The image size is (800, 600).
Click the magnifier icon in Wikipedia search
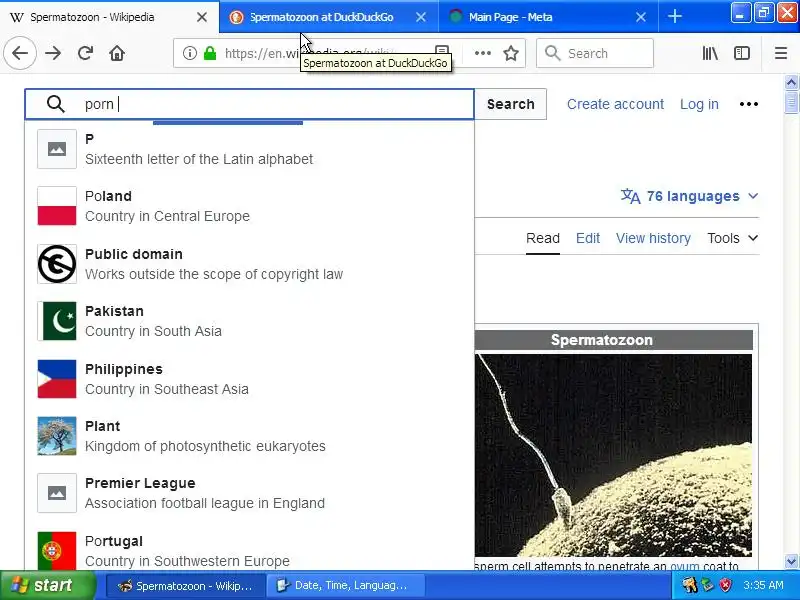pos(56,104)
